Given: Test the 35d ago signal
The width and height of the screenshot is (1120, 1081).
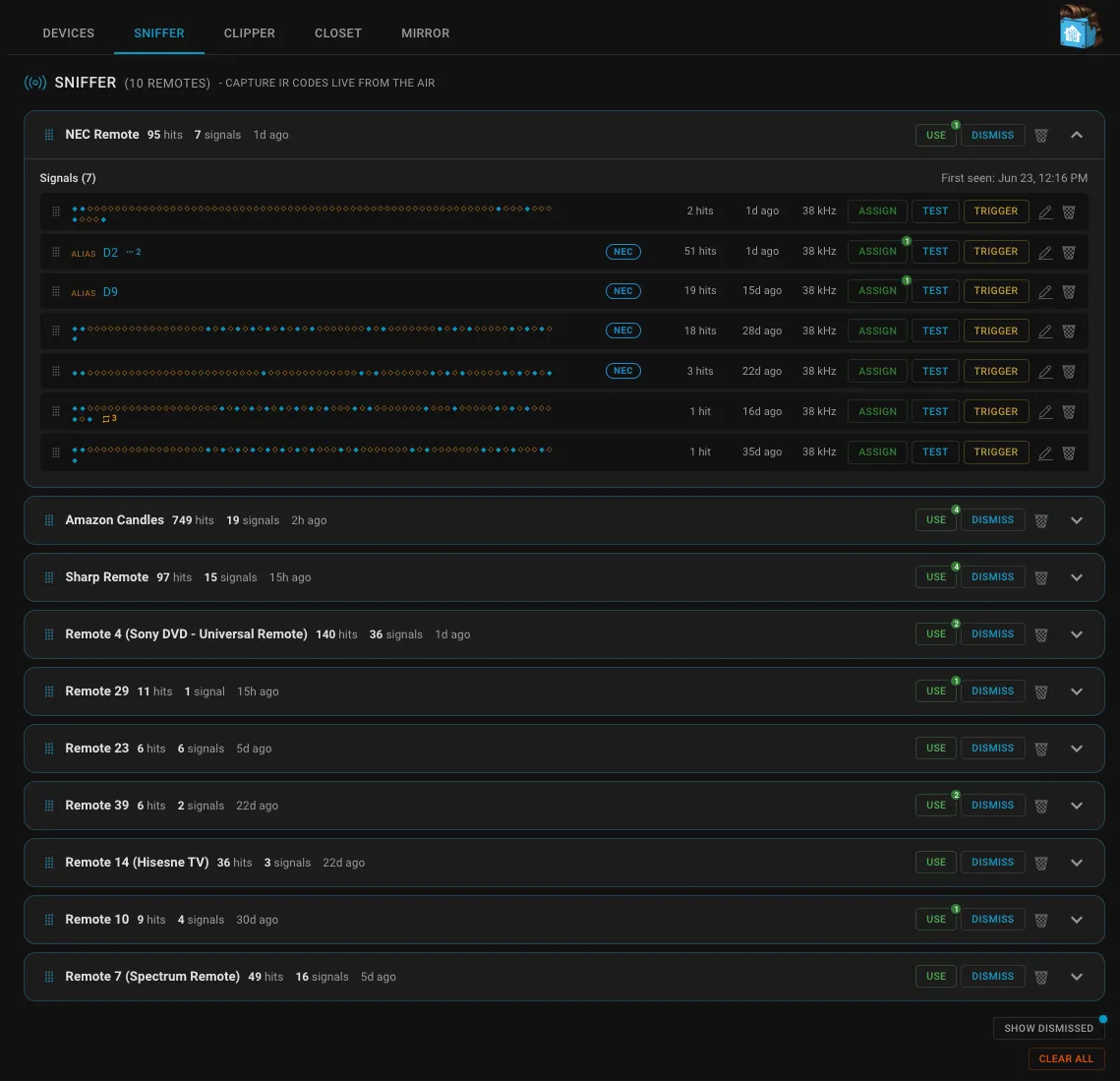Looking at the screenshot, I should (935, 452).
